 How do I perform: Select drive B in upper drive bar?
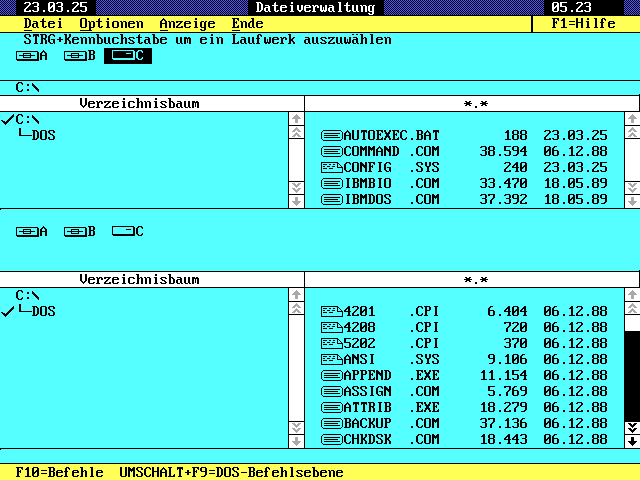coord(80,56)
